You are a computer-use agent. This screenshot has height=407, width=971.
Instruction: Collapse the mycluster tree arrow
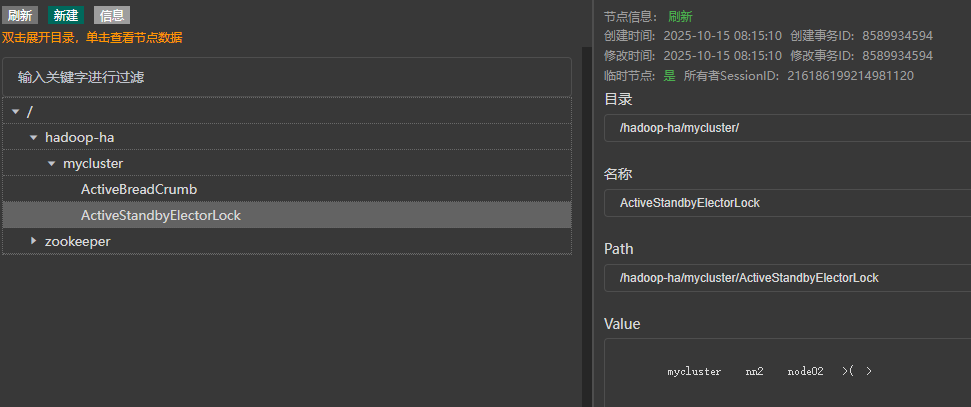point(51,163)
